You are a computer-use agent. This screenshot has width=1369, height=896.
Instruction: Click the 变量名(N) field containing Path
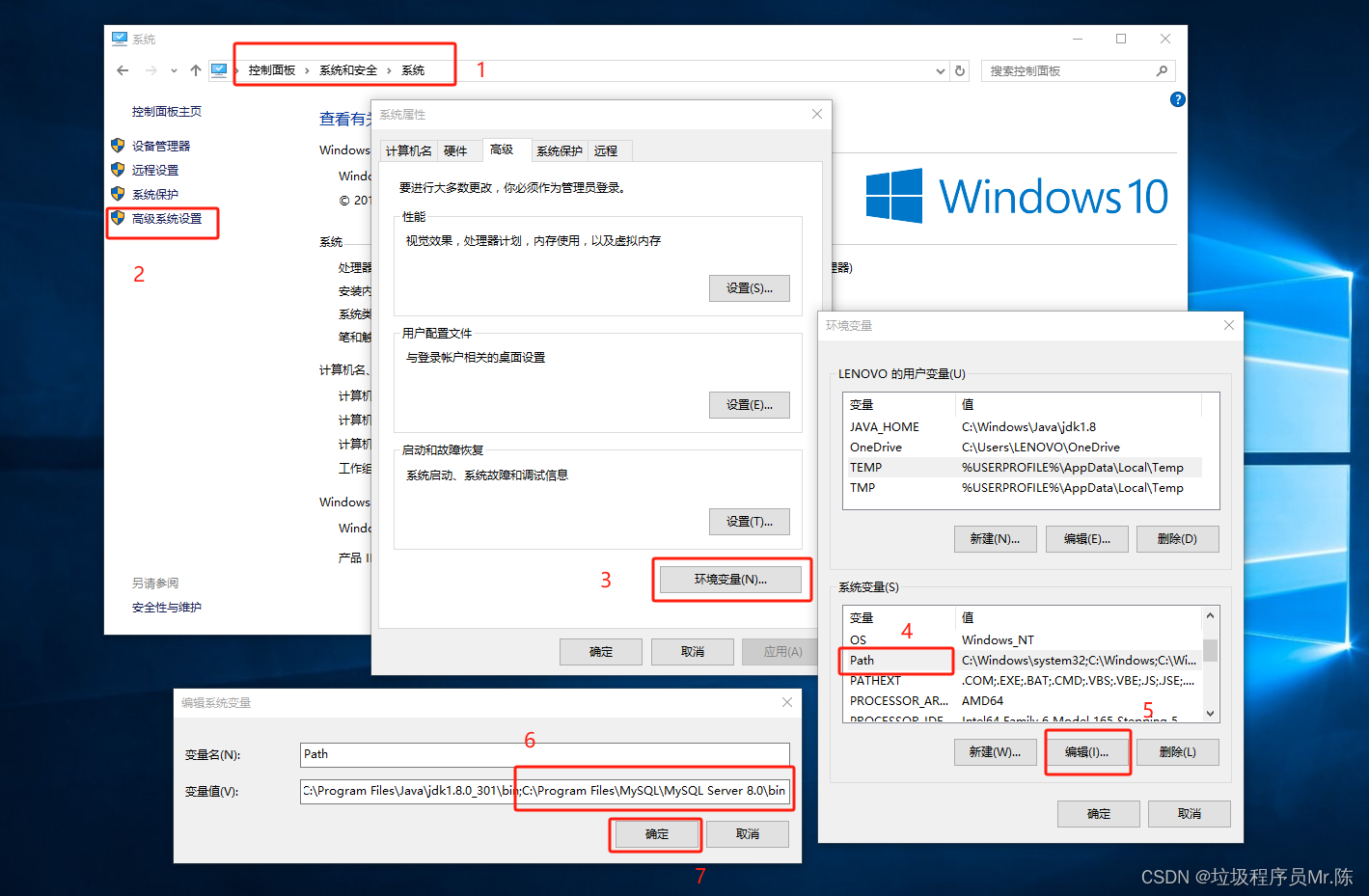click(x=545, y=754)
